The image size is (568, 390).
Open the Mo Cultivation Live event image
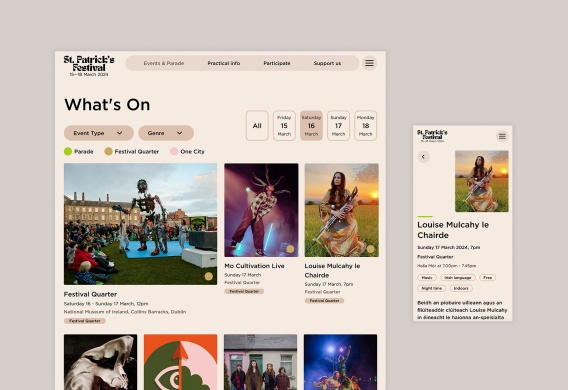point(261,210)
